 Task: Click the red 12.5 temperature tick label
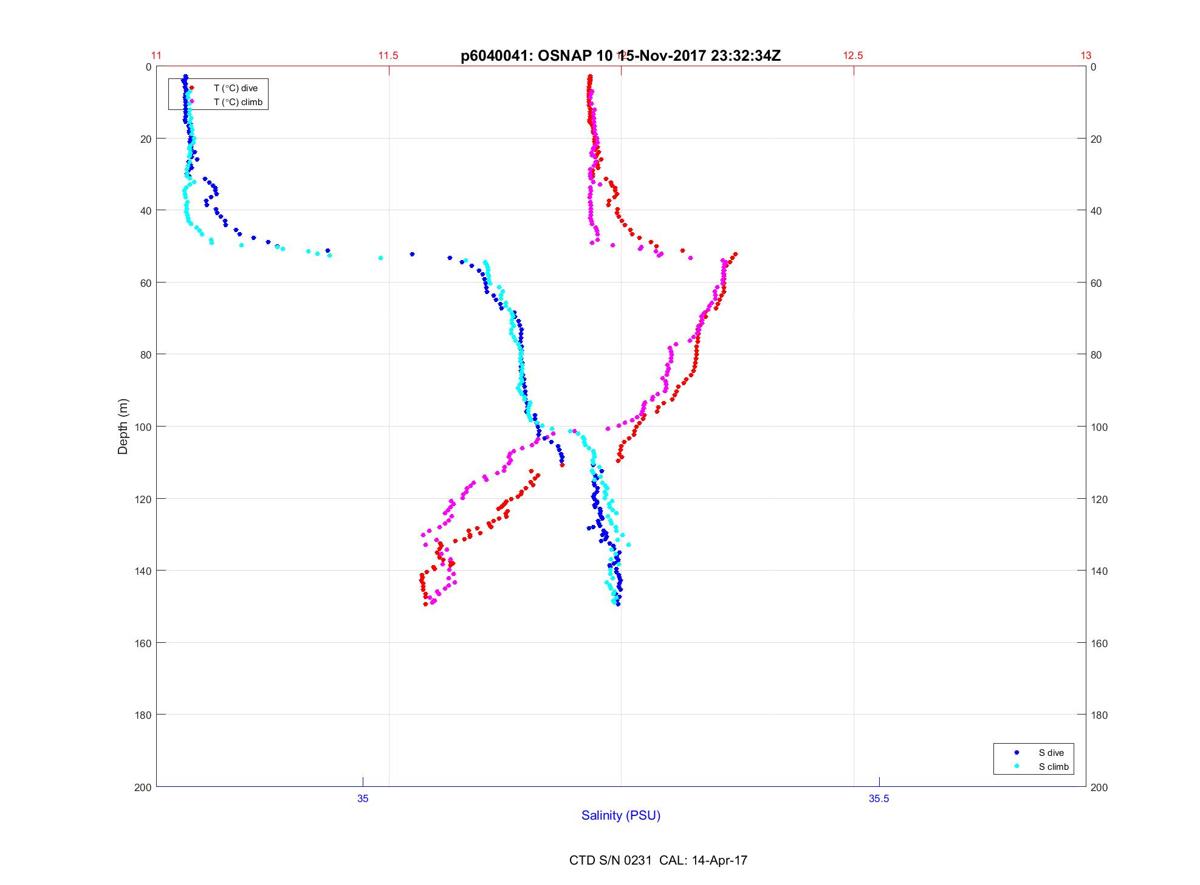click(853, 56)
